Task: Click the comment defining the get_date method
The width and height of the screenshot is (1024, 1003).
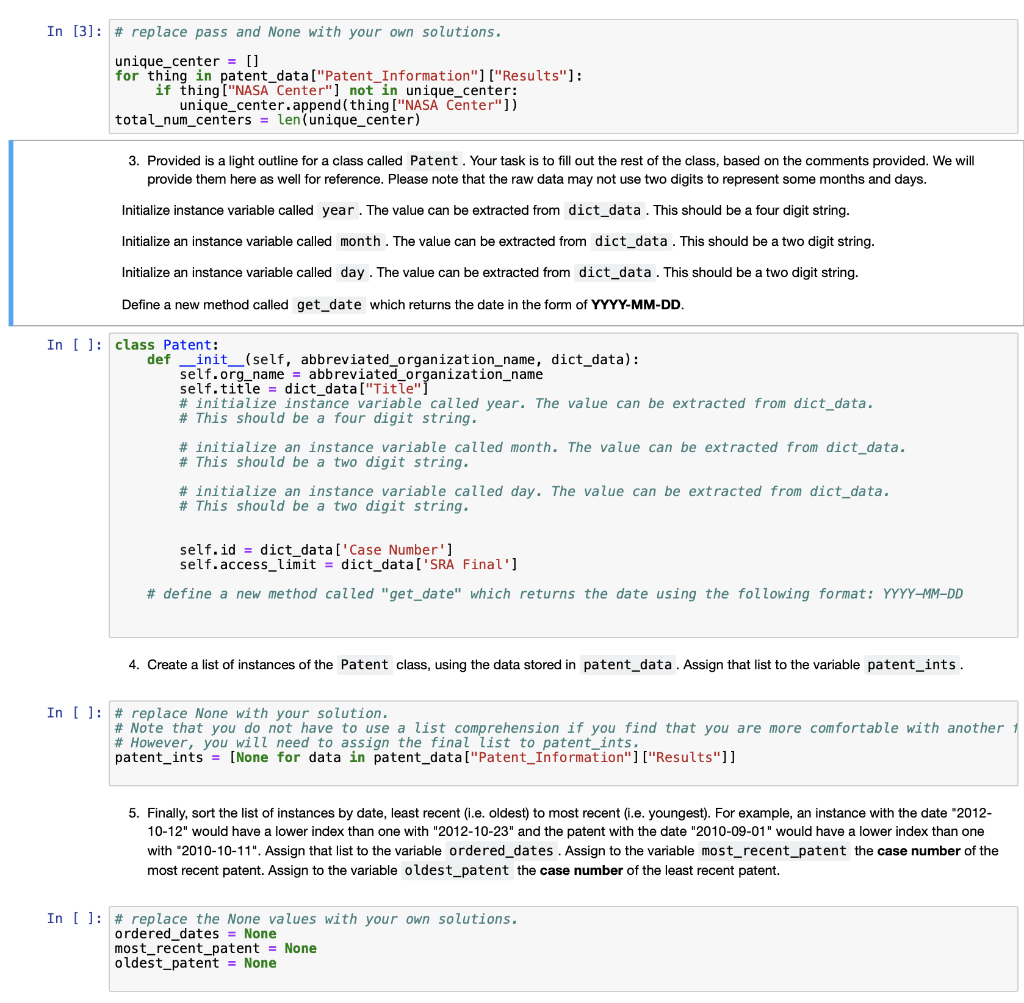Action: pyautogui.click(x=555, y=594)
